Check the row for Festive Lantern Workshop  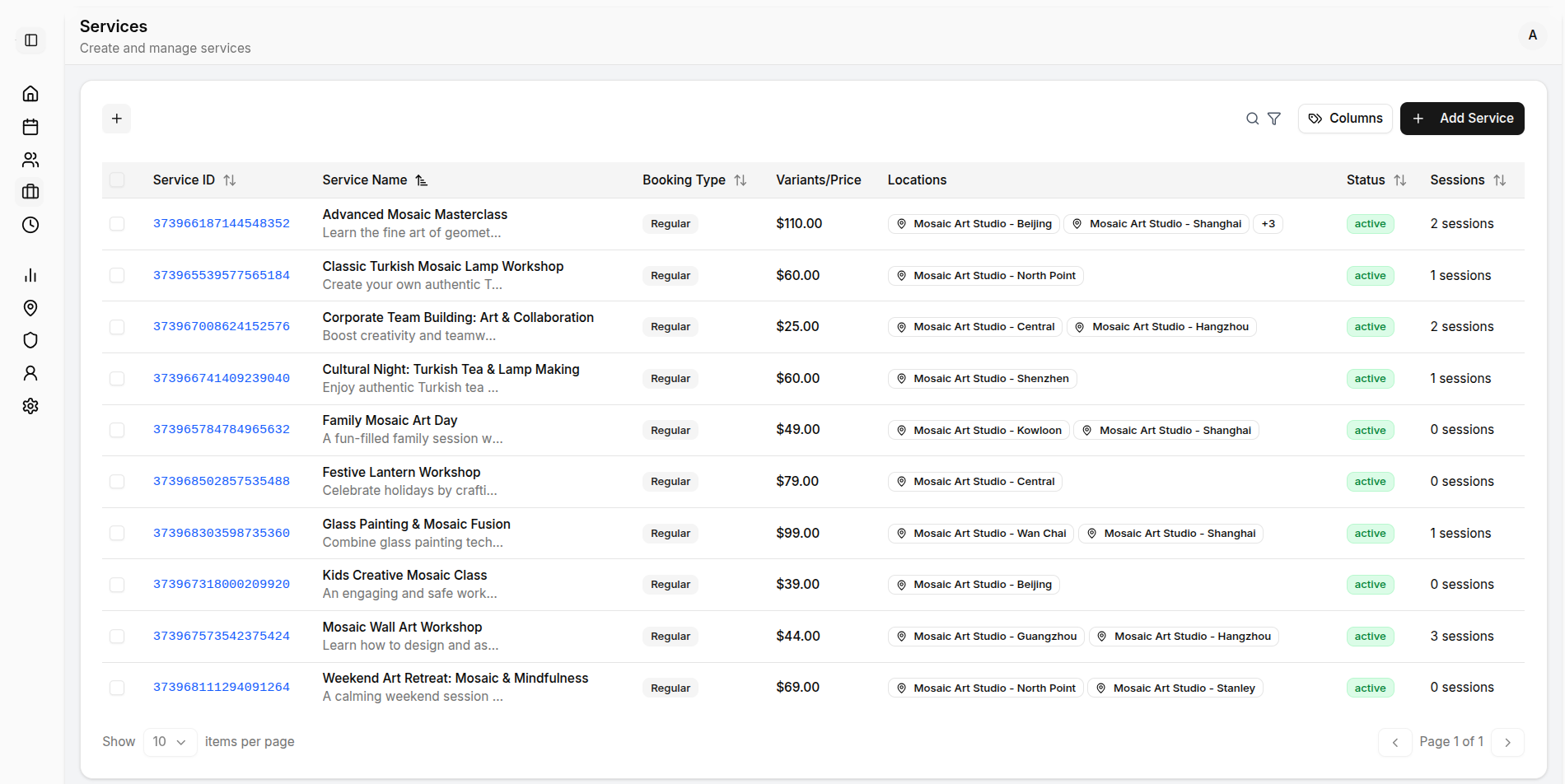pyautogui.click(x=117, y=481)
